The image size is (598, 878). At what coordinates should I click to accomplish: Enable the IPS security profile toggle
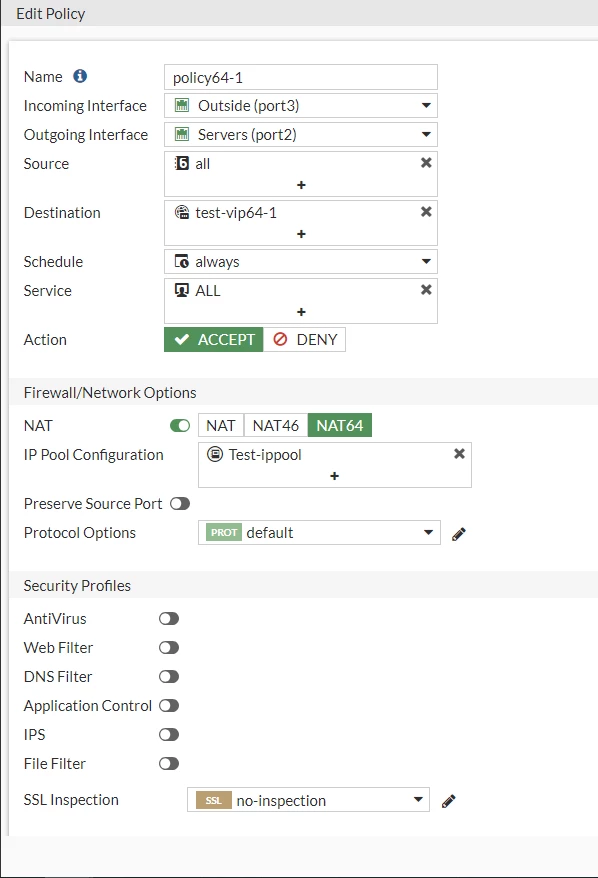[x=169, y=735]
